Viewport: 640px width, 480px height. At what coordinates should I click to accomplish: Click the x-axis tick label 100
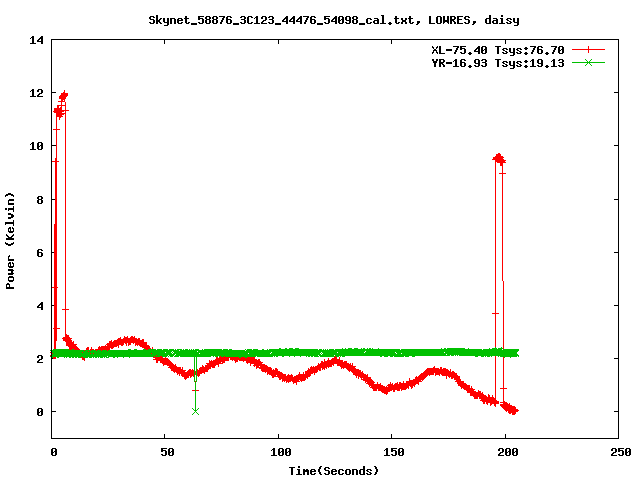[279, 452]
